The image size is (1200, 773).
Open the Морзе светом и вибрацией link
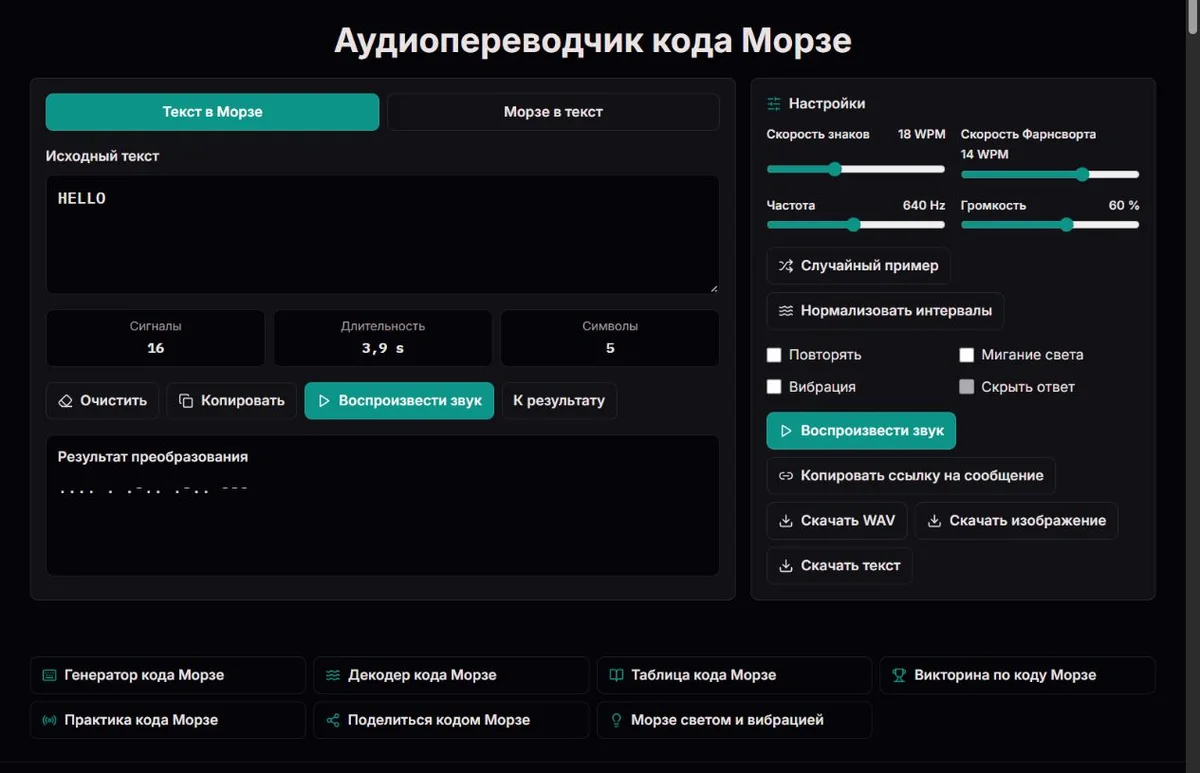click(734, 720)
